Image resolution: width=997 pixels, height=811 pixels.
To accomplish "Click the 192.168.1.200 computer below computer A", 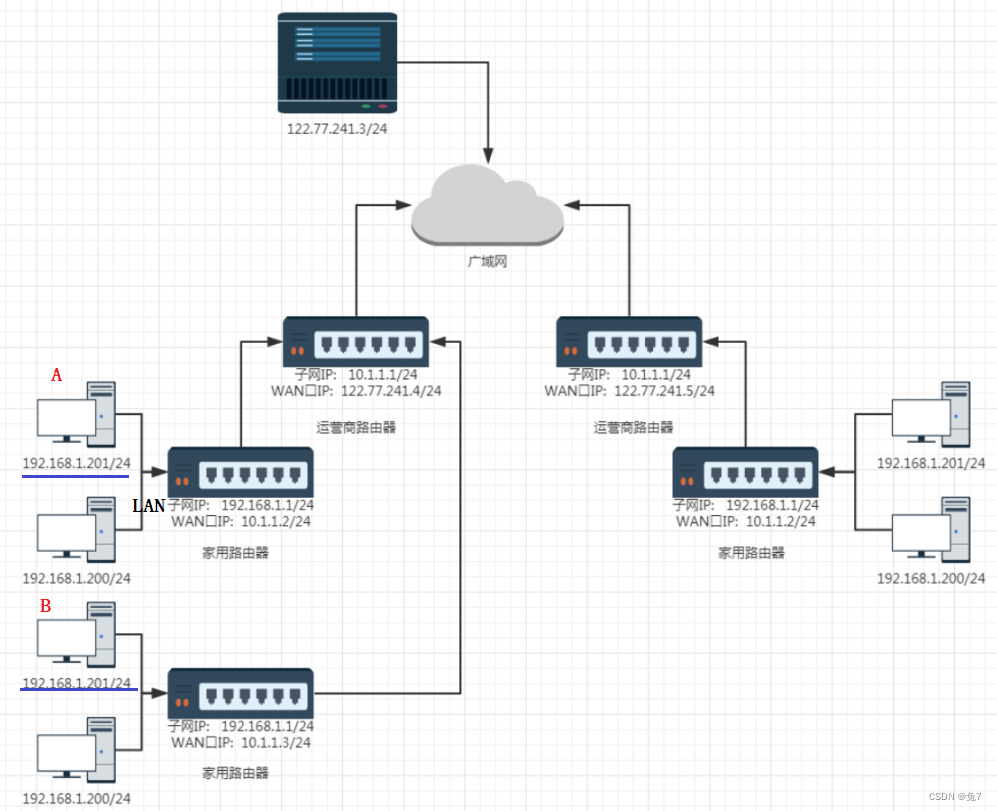I will [x=76, y=529].
